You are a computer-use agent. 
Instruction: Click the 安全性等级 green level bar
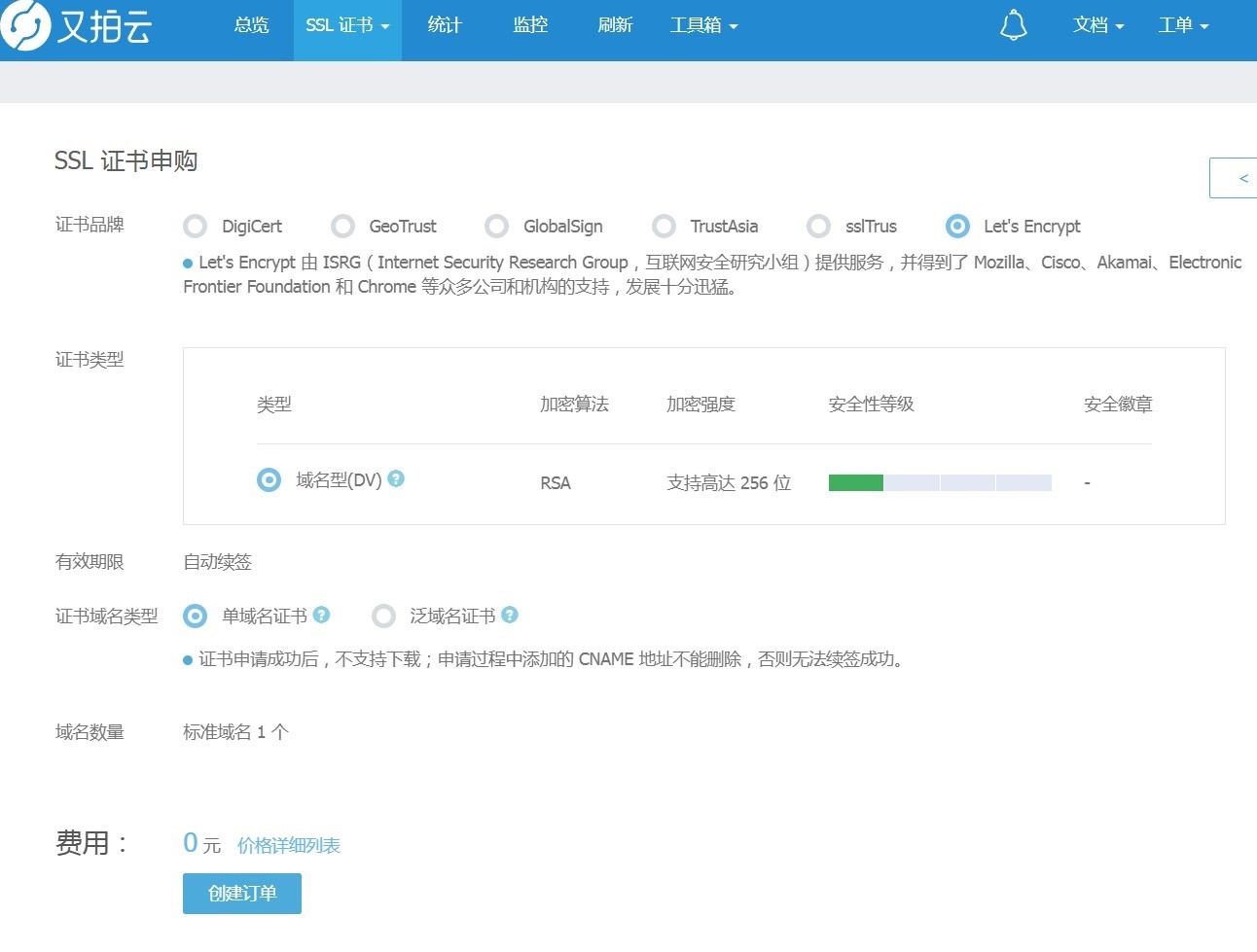(x=856, y=482)
